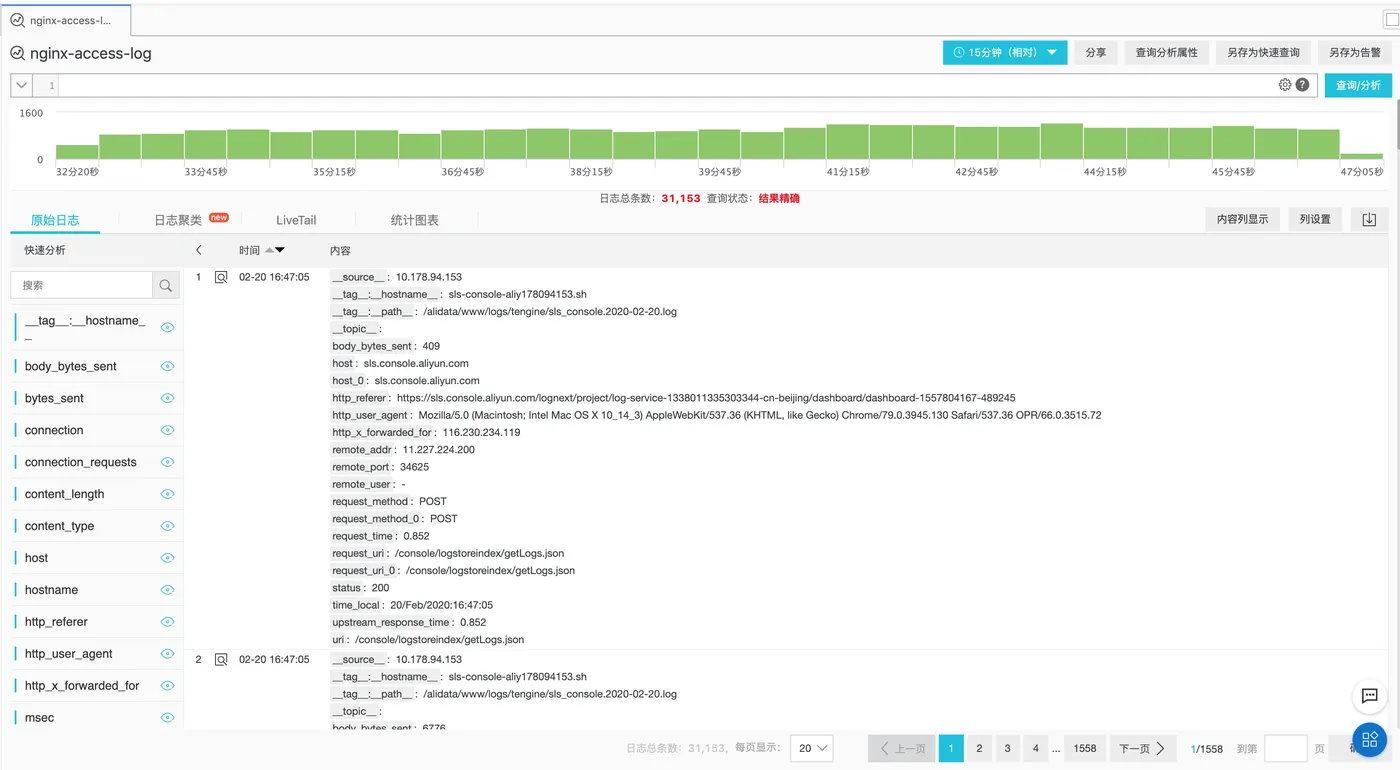Screen dimensions: 1400x770
Task: Open context view icon for log entry 2
Action: (221, 660)
